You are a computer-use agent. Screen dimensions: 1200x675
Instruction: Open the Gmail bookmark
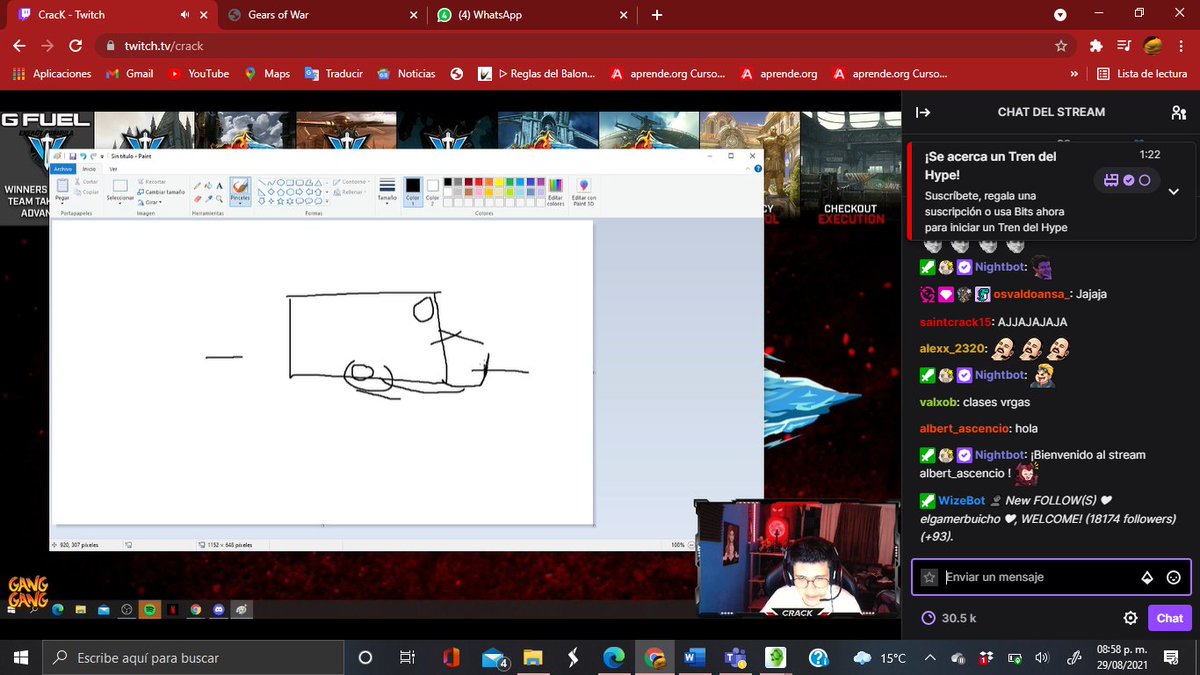coord(129,74)
